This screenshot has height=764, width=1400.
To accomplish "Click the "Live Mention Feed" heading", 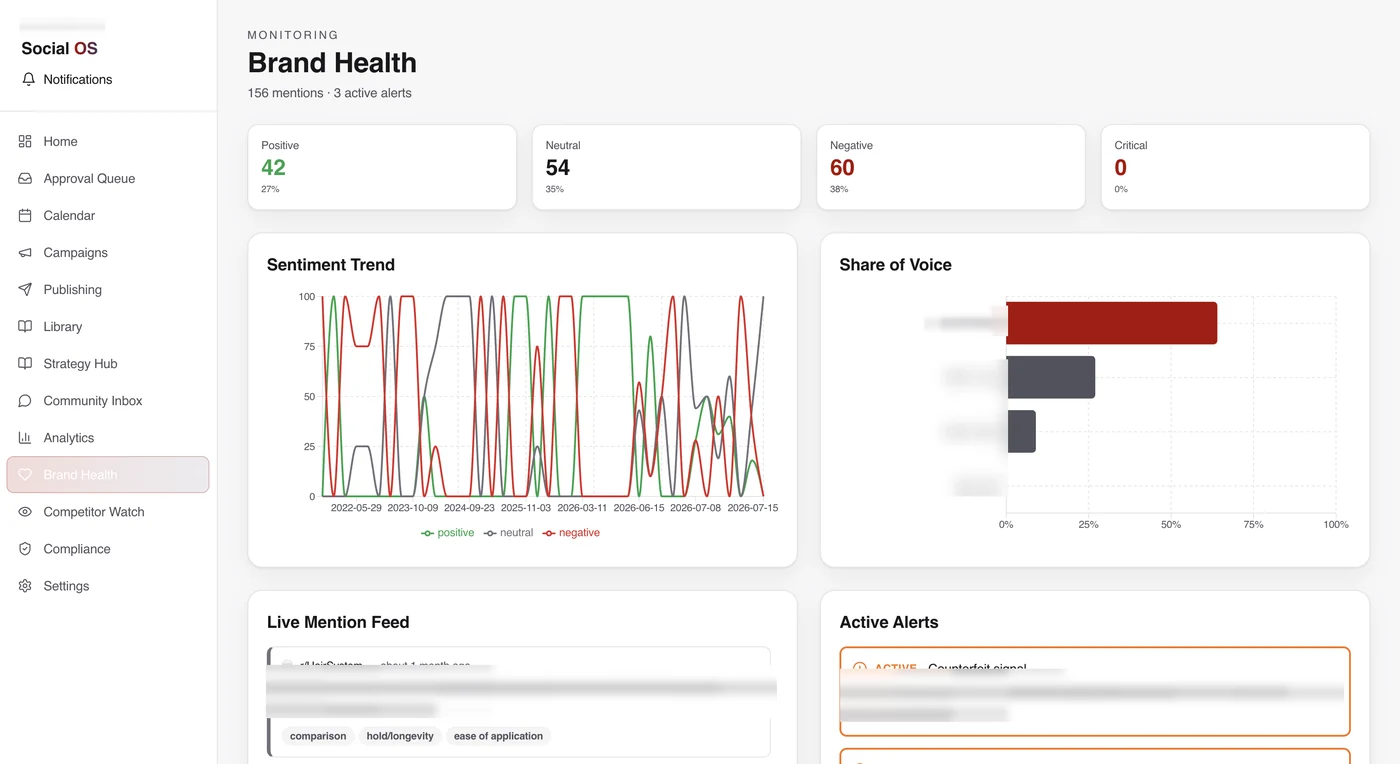I will tap(338, 622).
